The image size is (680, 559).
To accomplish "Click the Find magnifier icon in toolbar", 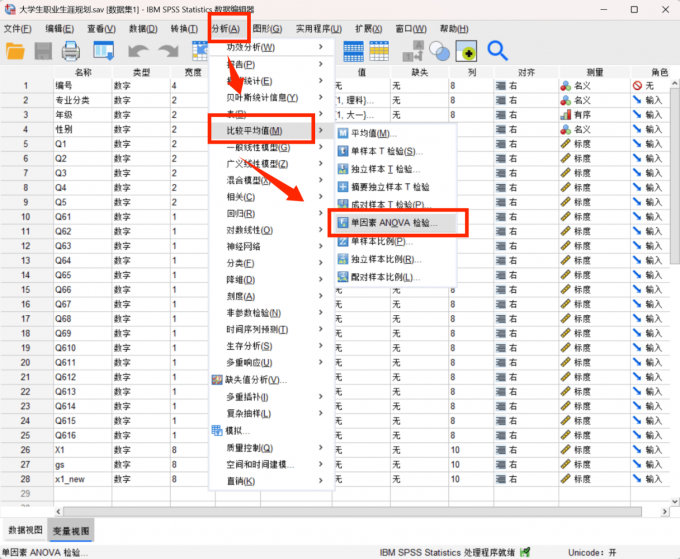I will (497, 50).
